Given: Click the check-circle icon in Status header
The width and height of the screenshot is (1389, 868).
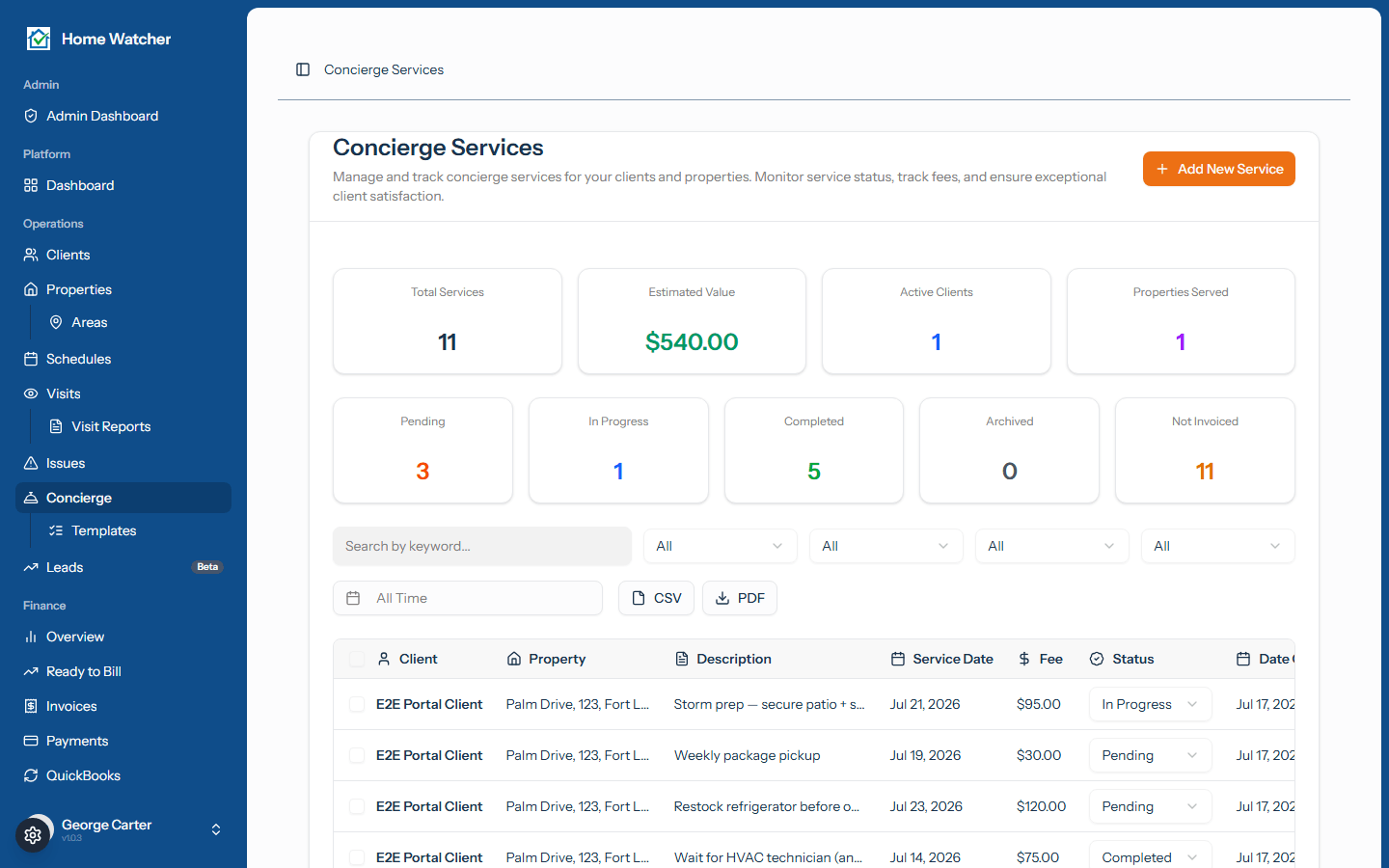Looking at the screenshot, I should click(x=1097, y=659).
